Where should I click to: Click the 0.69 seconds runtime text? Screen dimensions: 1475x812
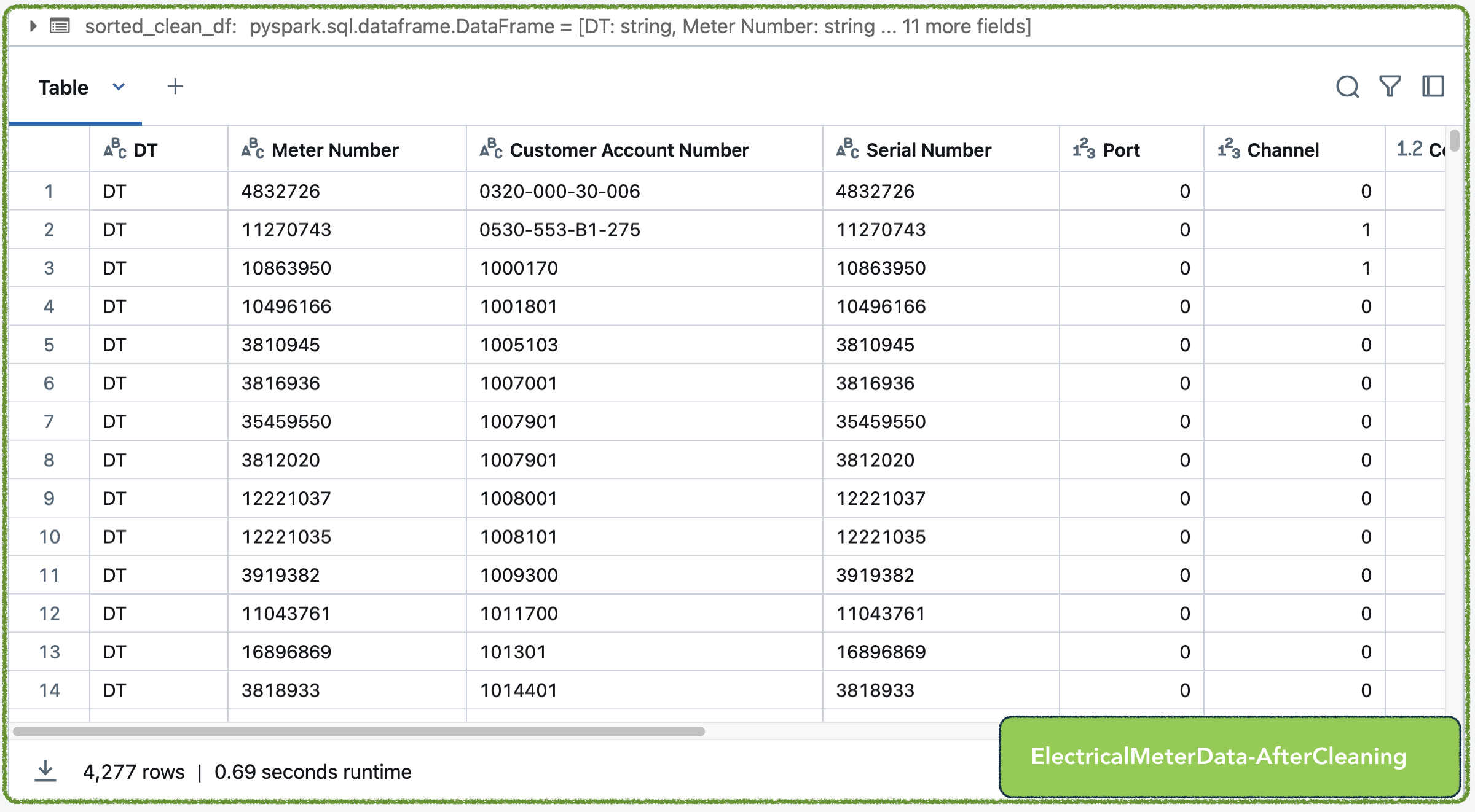tap(313, 771)
